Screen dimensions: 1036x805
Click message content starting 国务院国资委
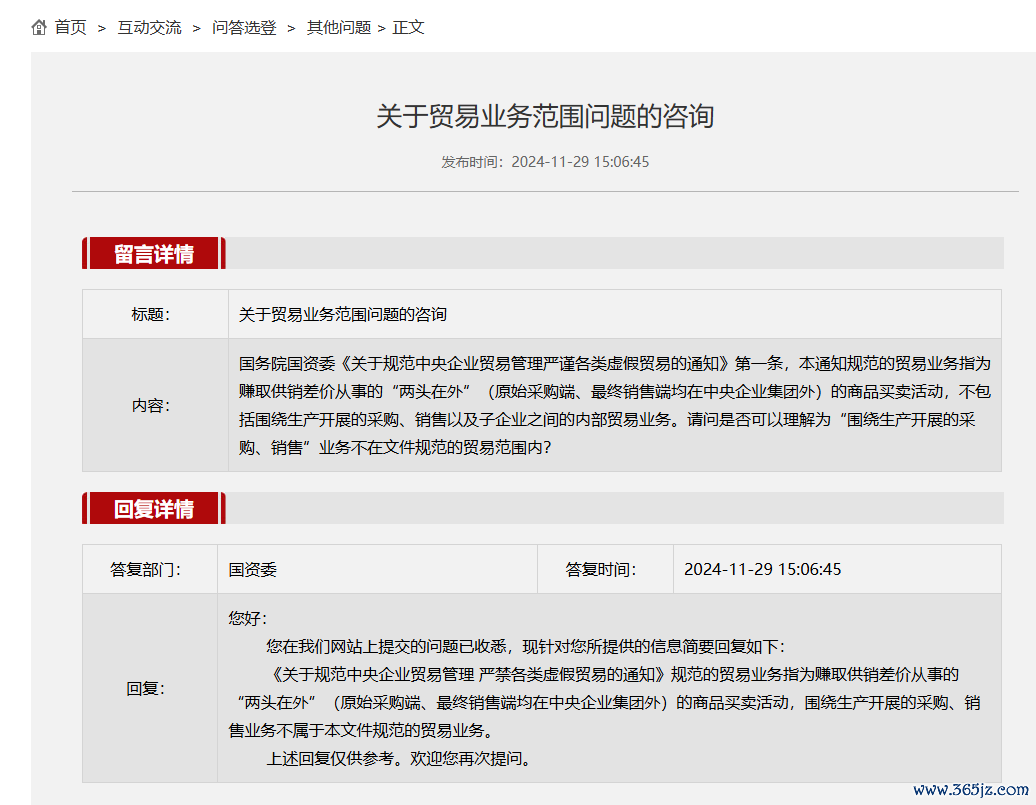click(614, 405)
